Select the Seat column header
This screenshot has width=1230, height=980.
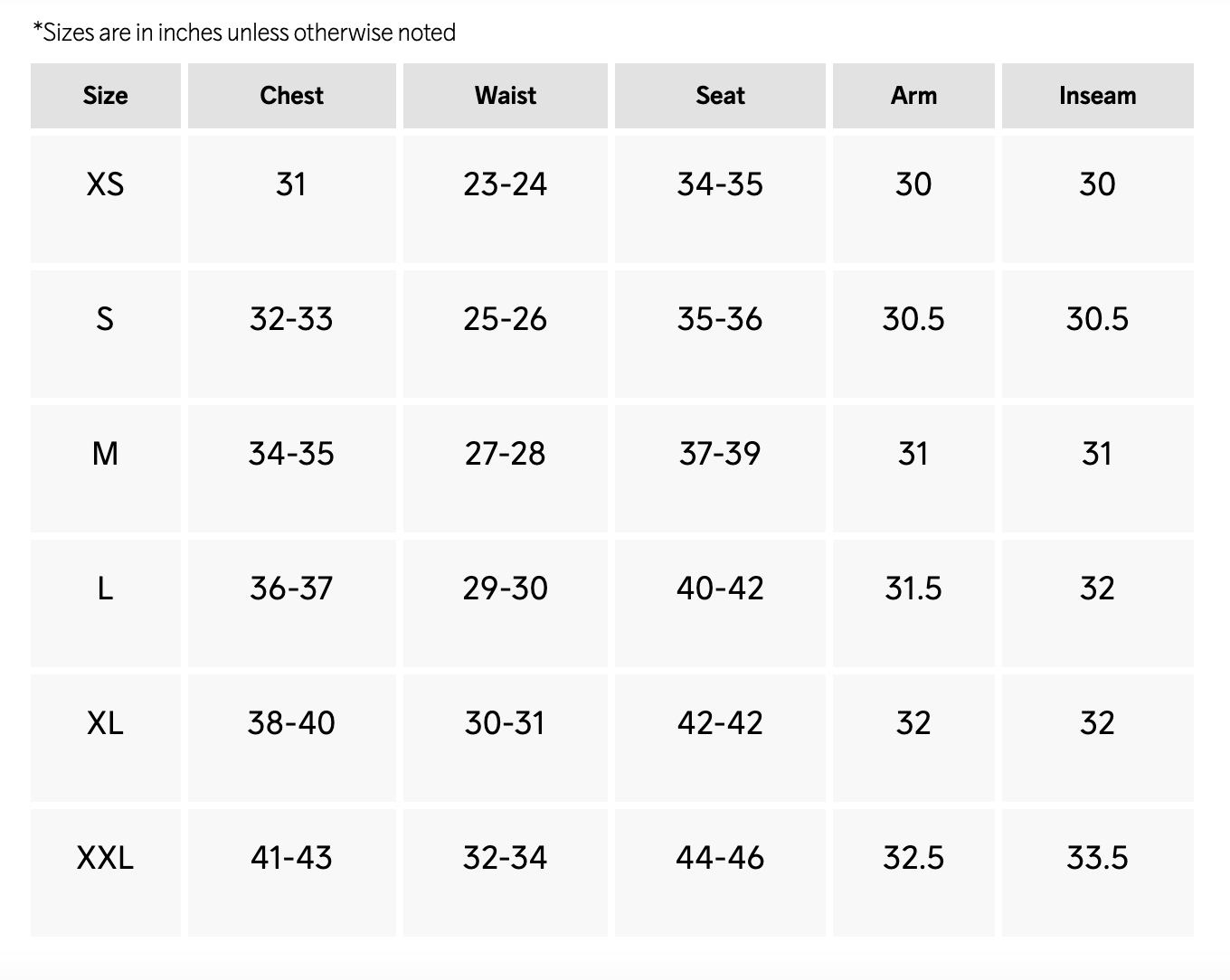click(720, 95)
